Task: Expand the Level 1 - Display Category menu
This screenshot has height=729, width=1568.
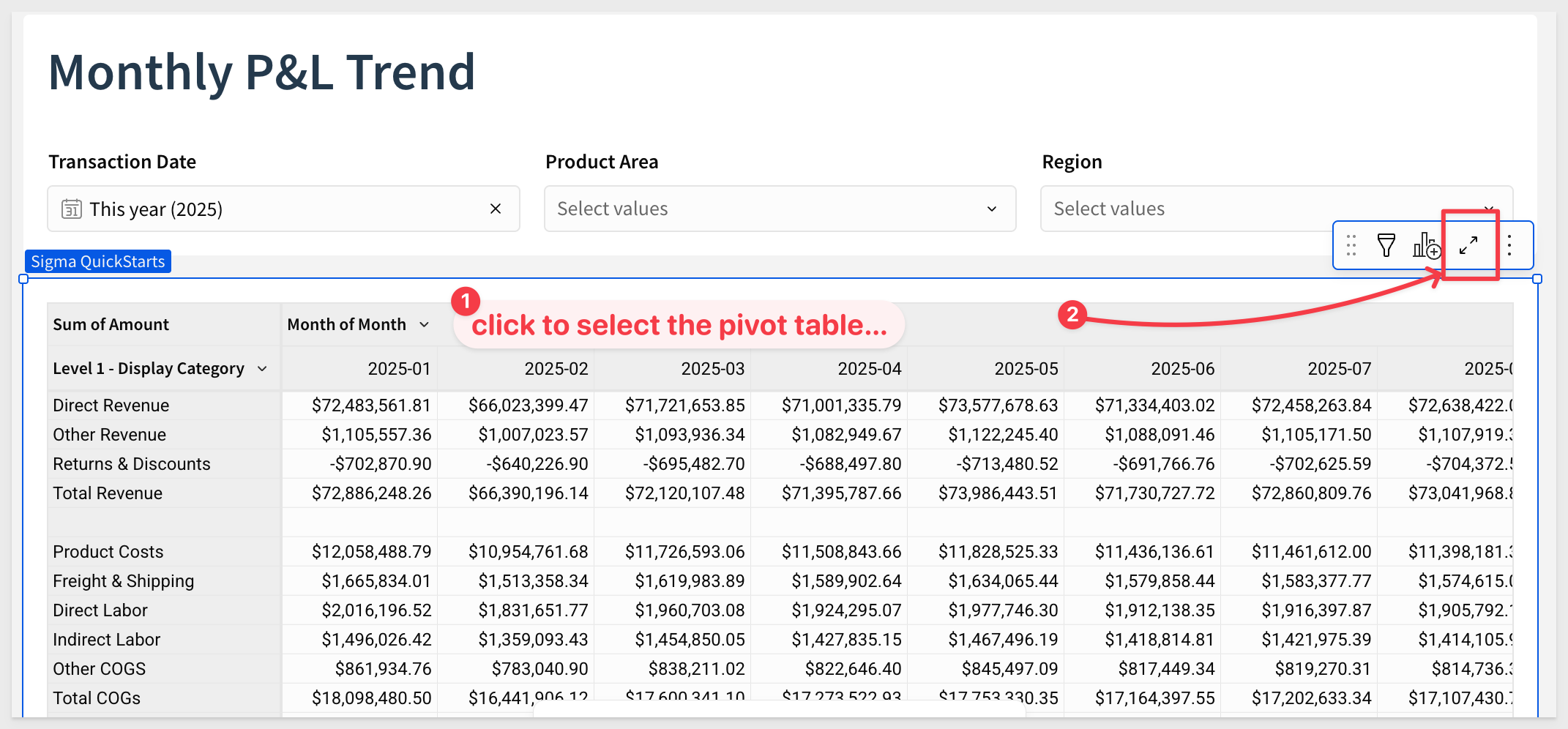Action: (x=262, y=368)
